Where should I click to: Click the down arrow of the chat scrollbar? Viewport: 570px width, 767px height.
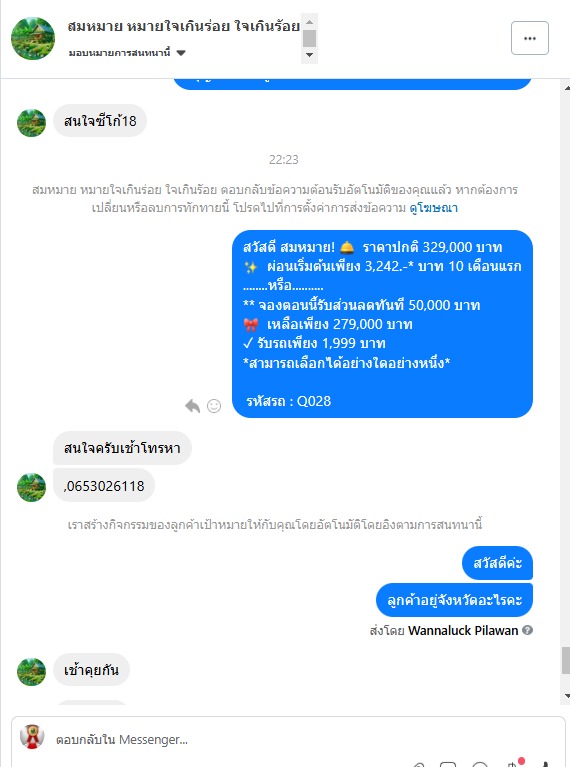pos(567,696)
